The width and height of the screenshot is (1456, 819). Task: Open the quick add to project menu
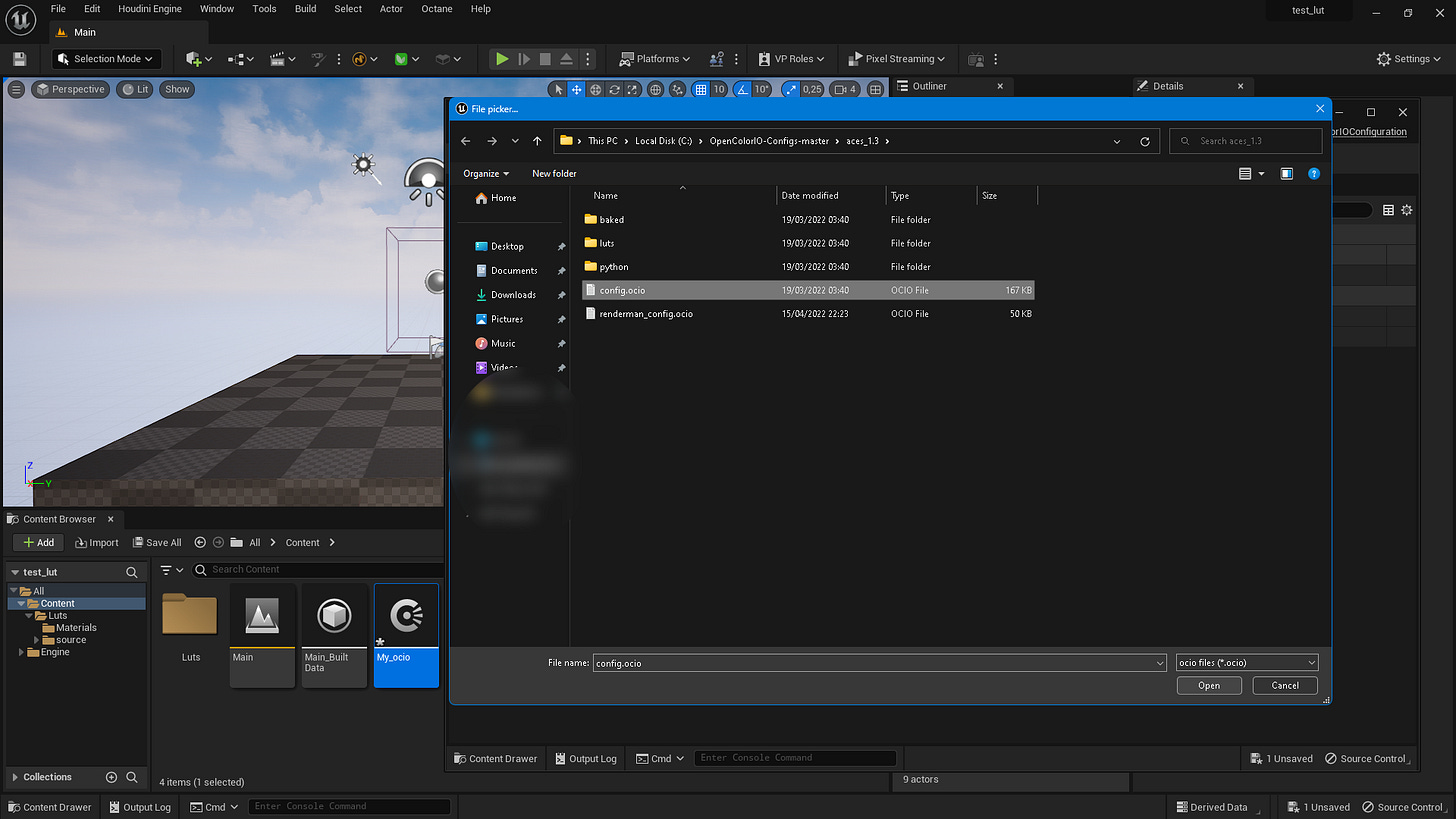click(199, 59)
